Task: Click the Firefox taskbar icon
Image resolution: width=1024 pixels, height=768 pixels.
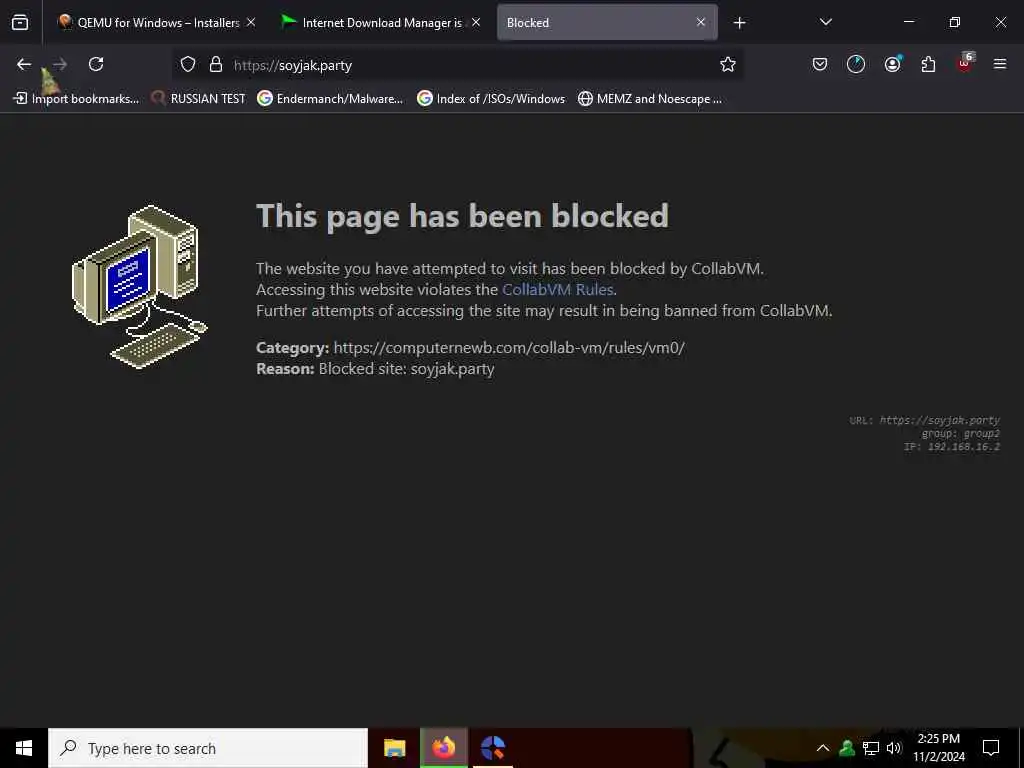Action: click(444, 748)
